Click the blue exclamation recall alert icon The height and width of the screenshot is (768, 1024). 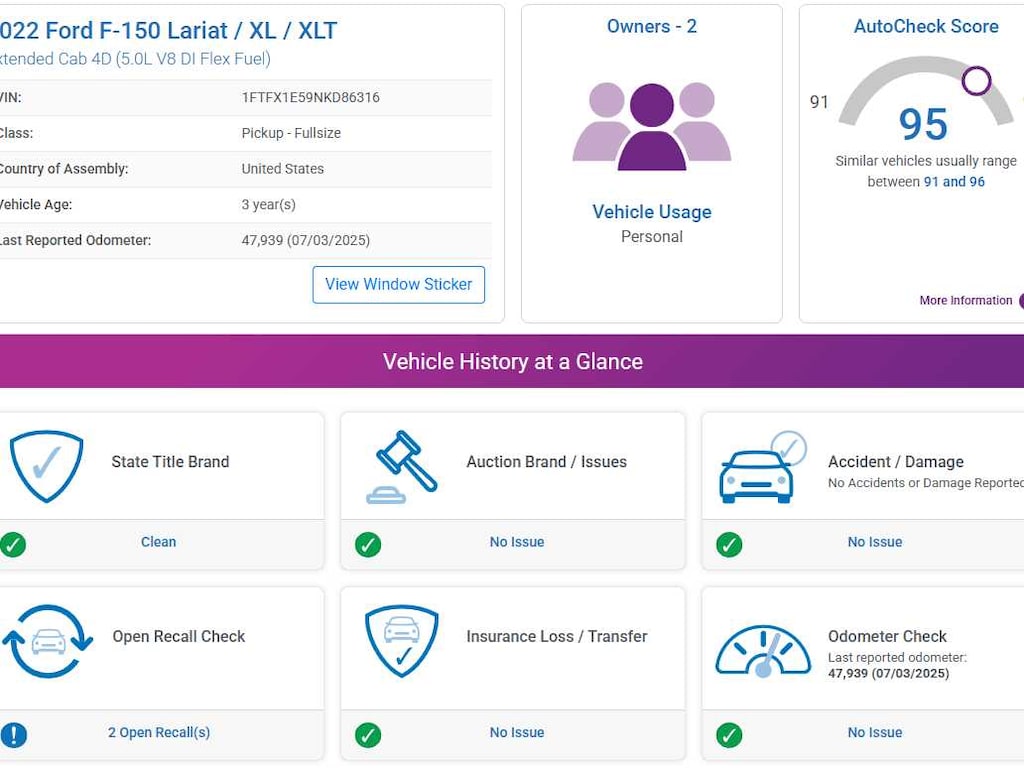coord(13,735)
